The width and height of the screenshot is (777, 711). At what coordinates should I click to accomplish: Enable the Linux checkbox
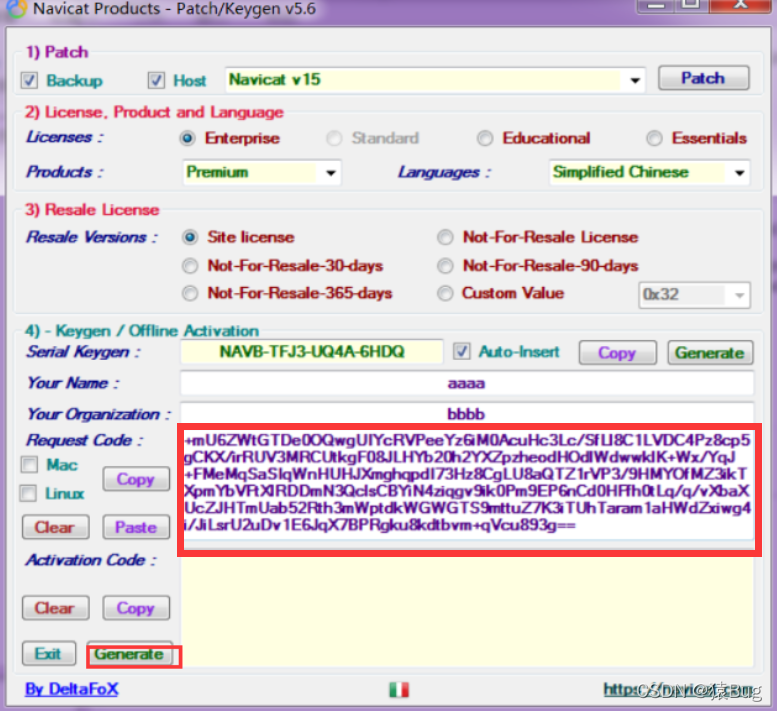[x=29, y=493]
